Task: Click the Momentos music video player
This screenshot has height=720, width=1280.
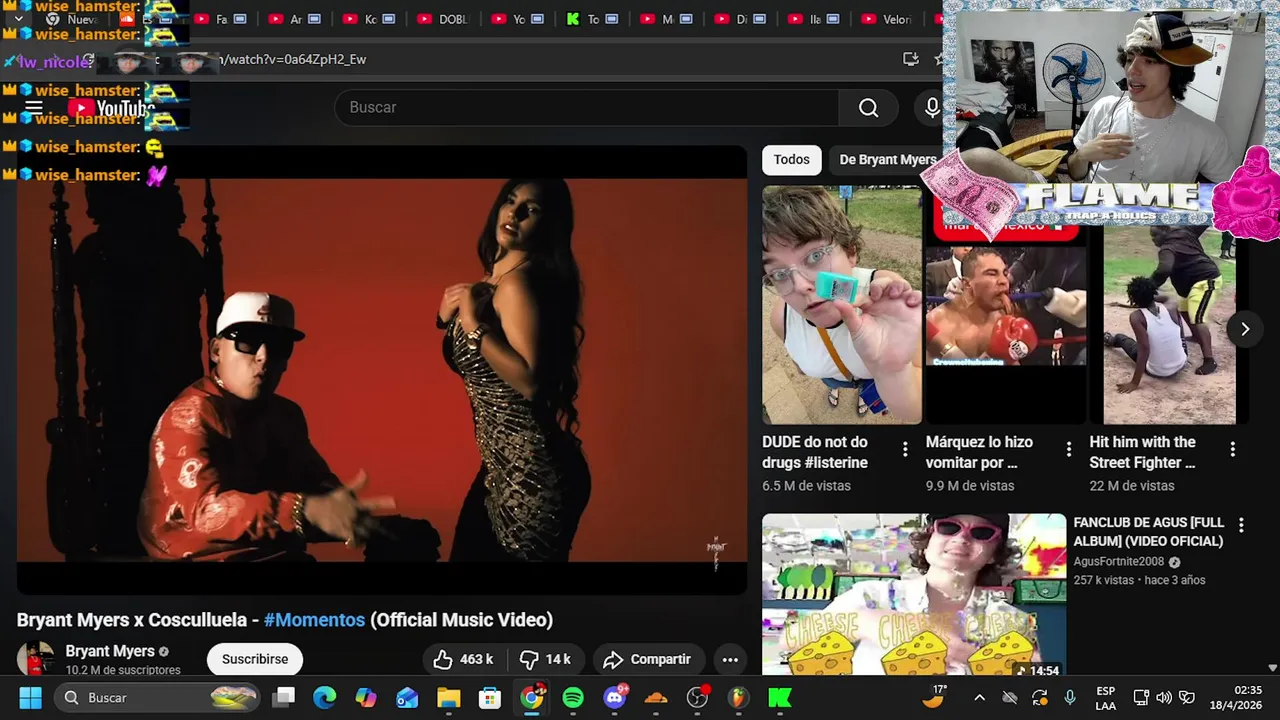Action: [382, 370]
